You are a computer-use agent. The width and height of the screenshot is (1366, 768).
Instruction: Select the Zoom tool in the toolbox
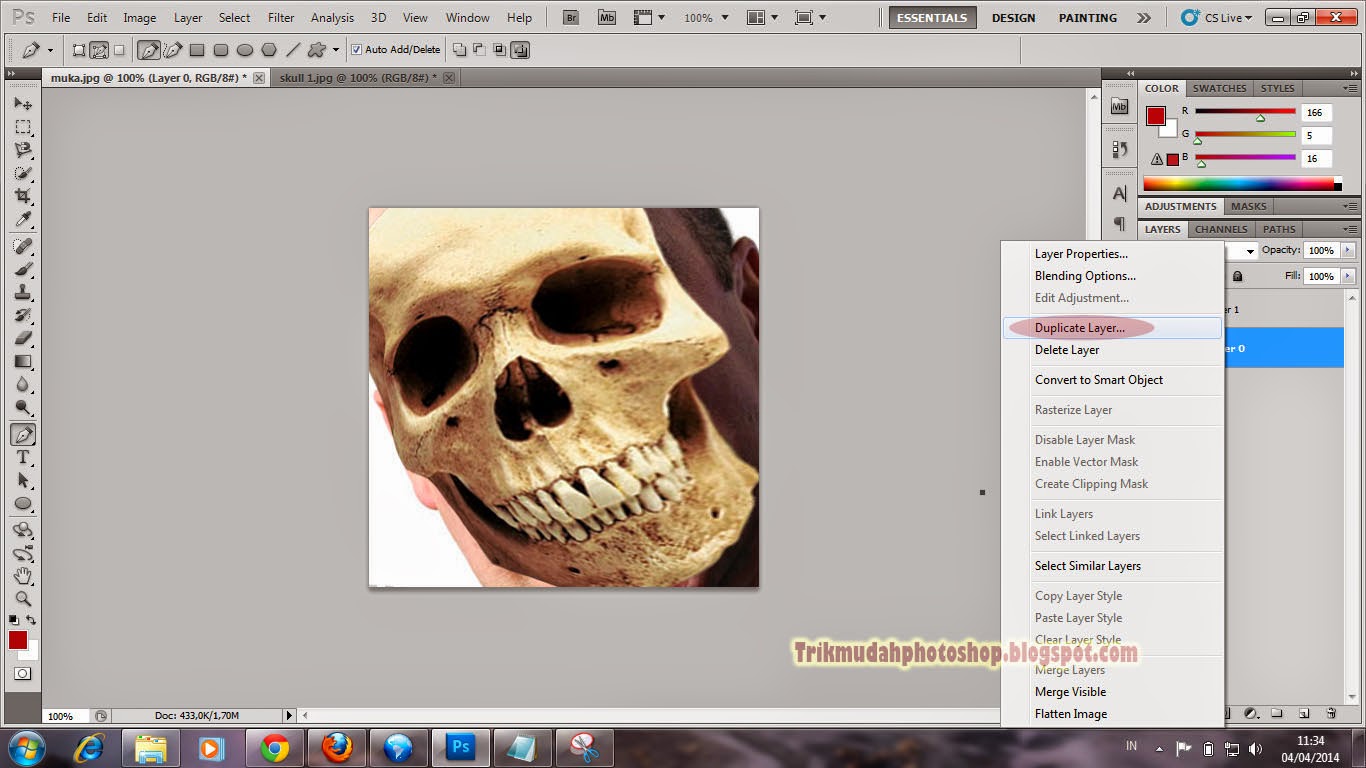click(23, 599)
